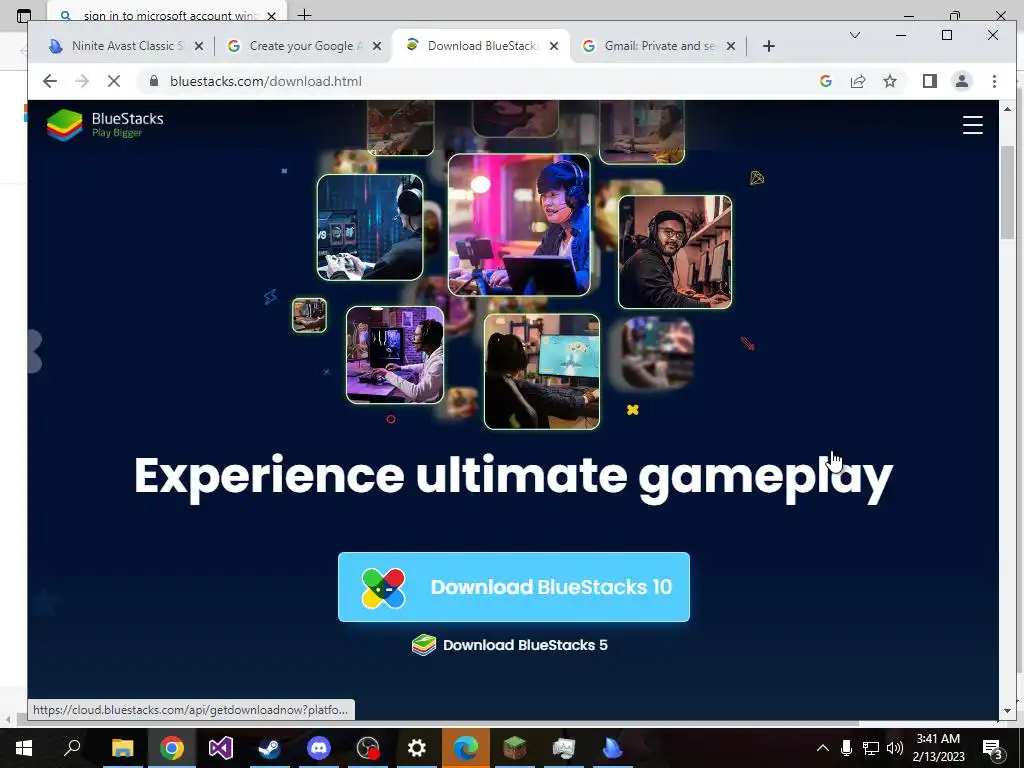Click the page vertical scrollbar thumb
The width and height of the screenshot is (1024, 768).
(1007, 193)
